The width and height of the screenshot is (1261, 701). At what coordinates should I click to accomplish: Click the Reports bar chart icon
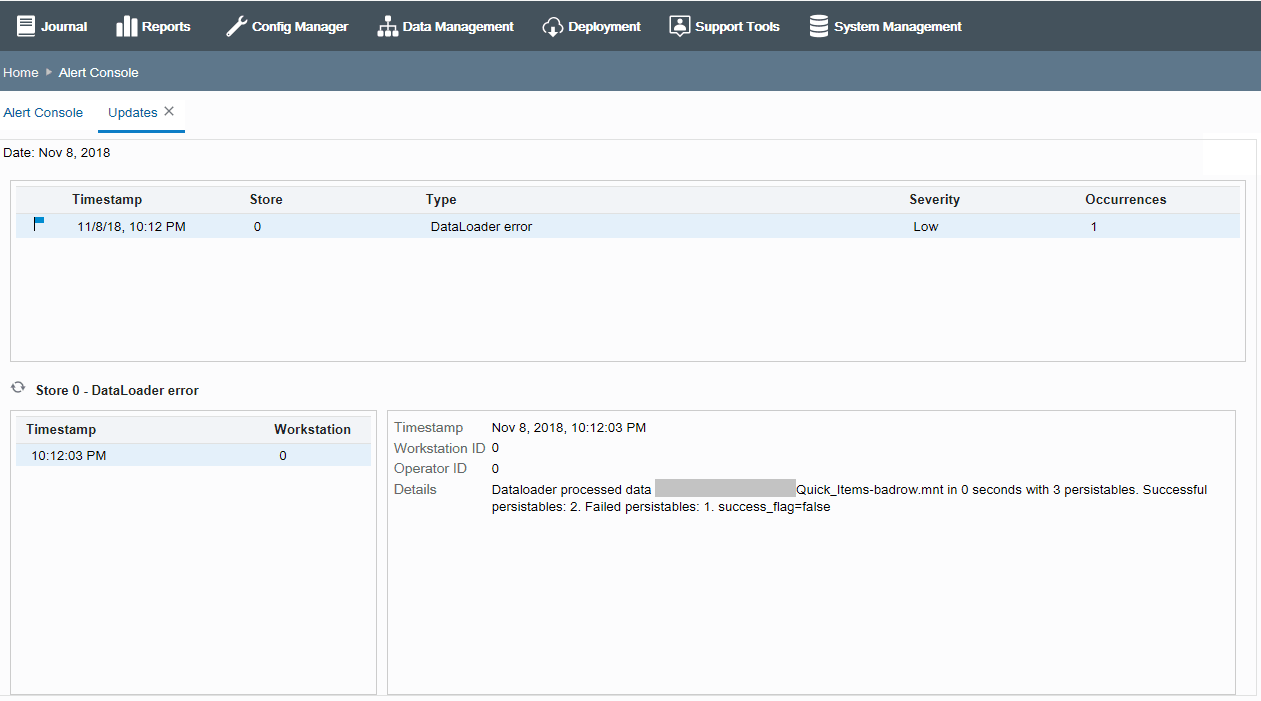127,26
